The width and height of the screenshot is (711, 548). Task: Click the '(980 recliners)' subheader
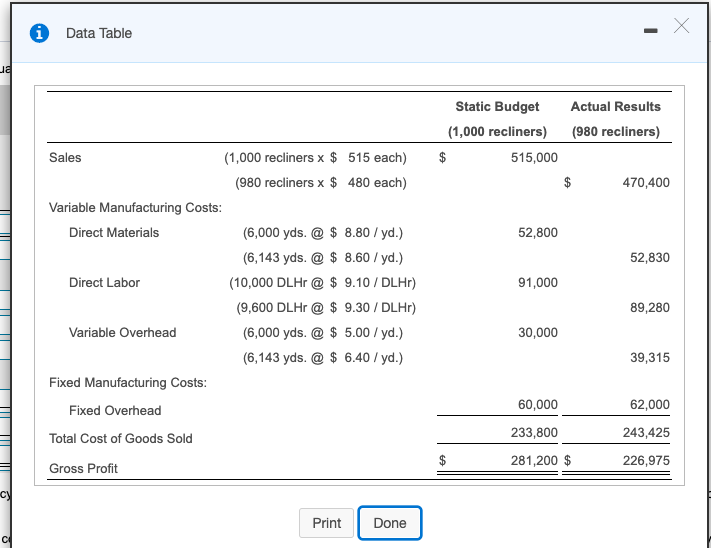[616, 131]
